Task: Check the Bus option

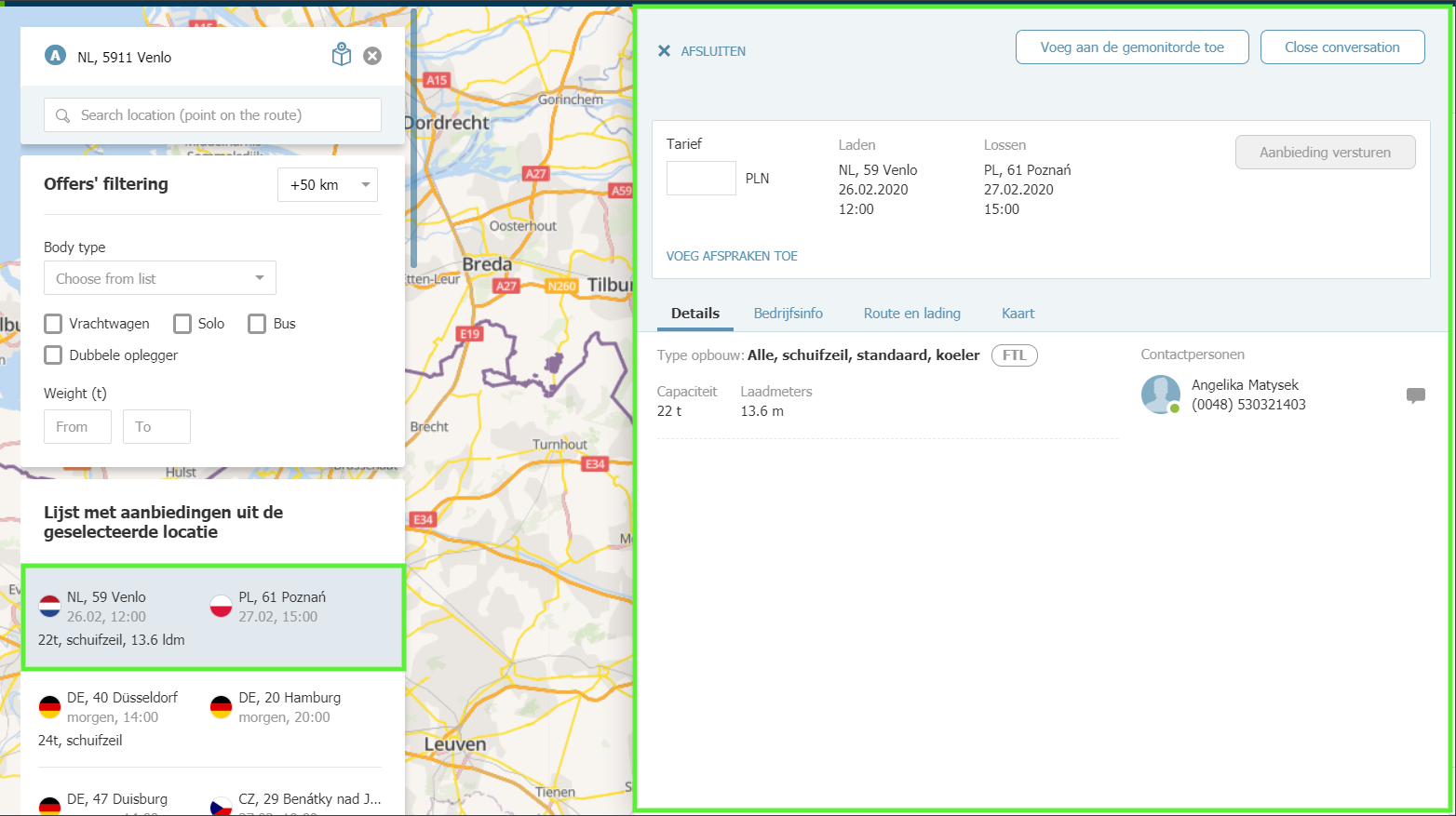Action: (257, 324)
